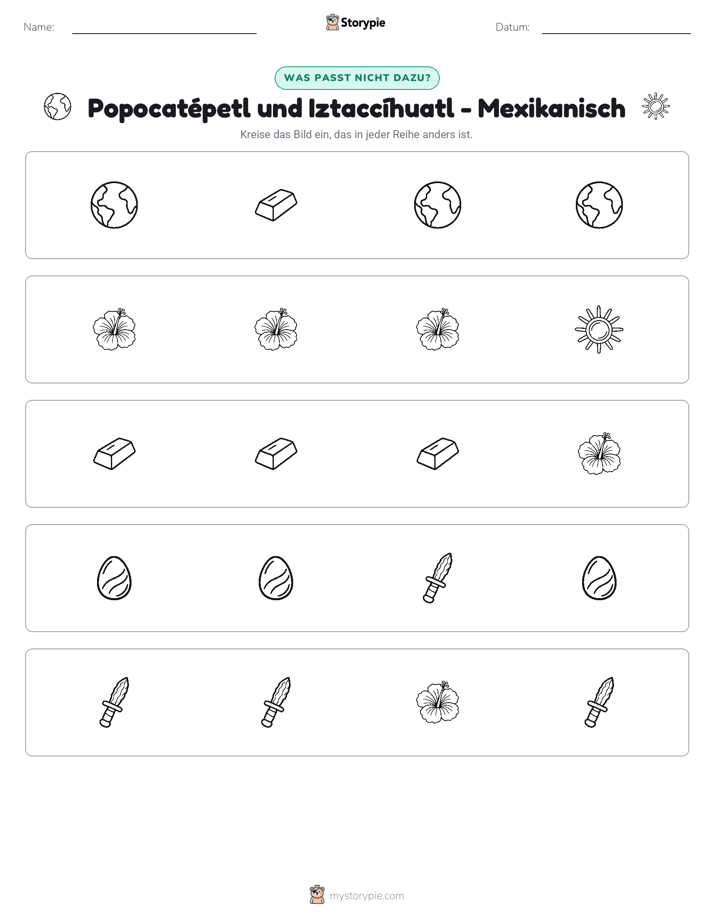Circle the gold bar in row one
Viewport: 714px width, 924px height.
point(276,205)
